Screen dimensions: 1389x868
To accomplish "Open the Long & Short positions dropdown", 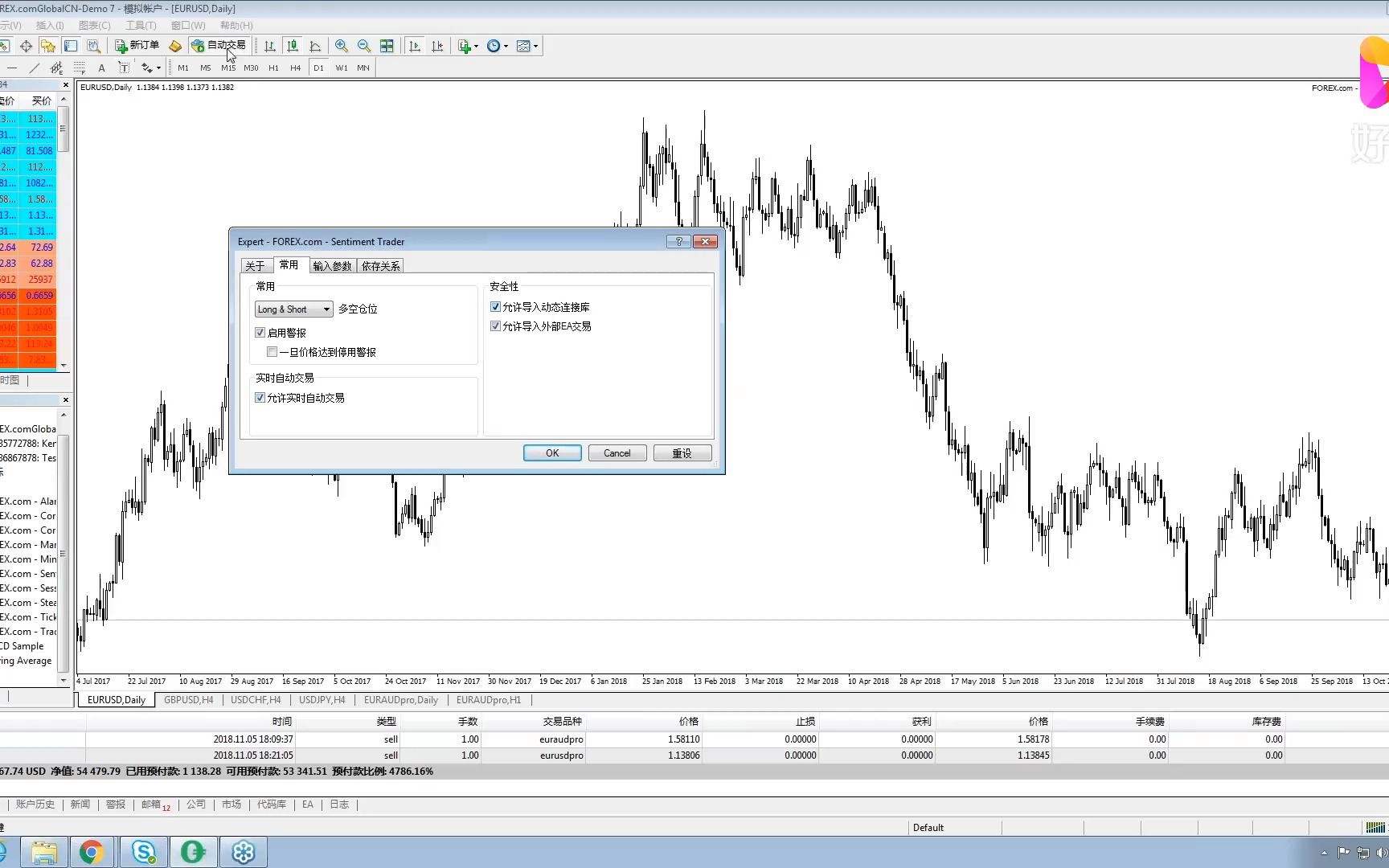I will click(x=293, y=309).
